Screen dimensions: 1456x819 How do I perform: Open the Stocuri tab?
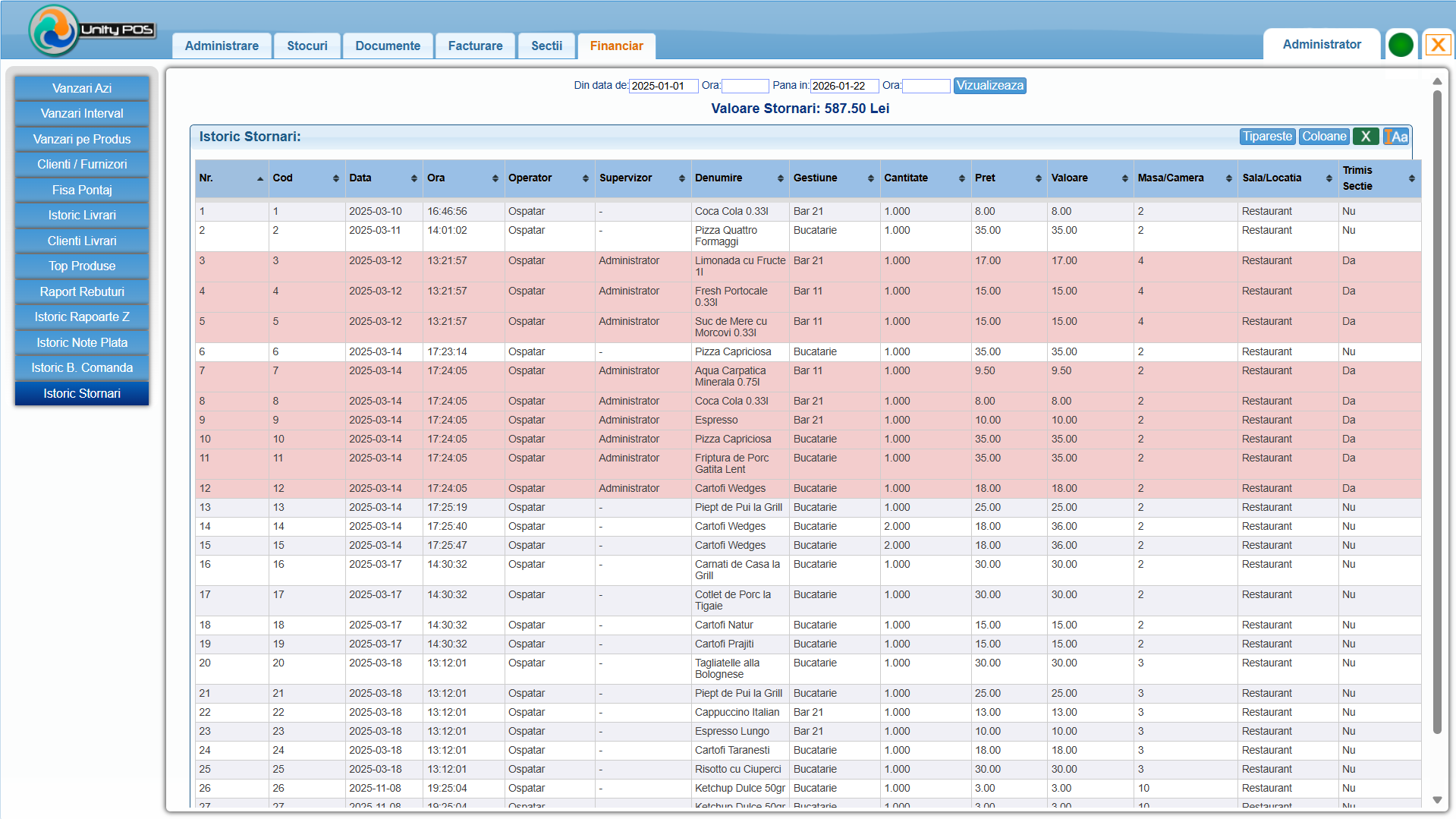(307, 46)
